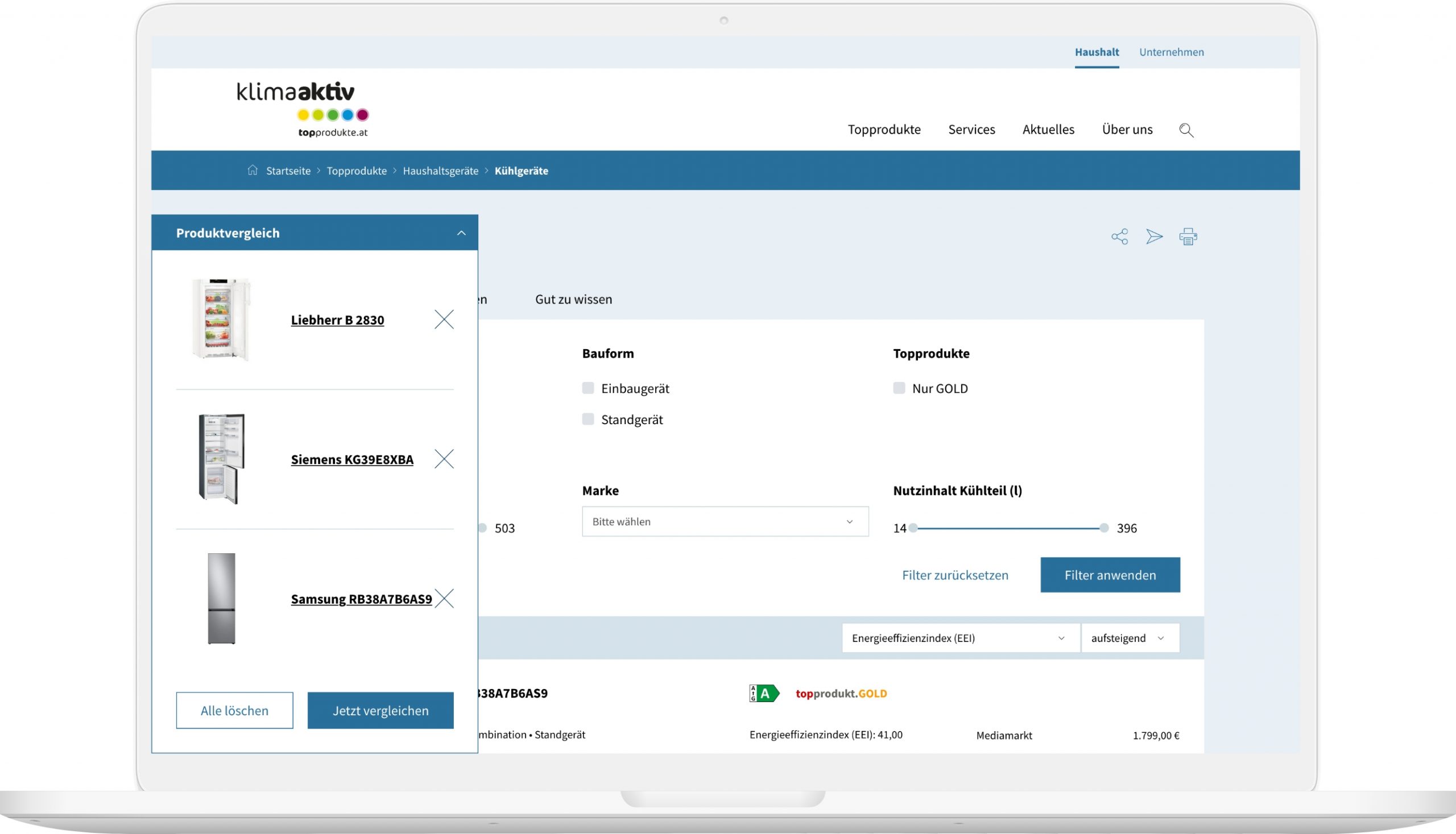Open the Aktuelles menu
This screenshot has width=1456, height=834.
pos(1049,130)
